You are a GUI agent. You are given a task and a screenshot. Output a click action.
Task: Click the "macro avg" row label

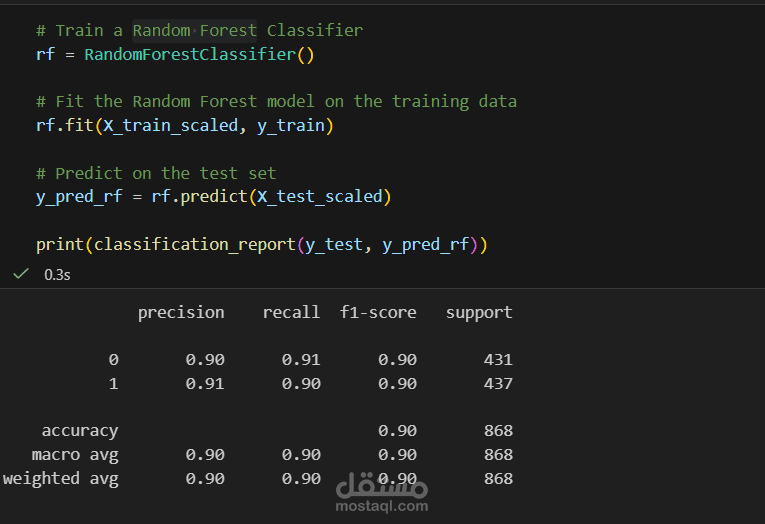click(x=75, y=455)
